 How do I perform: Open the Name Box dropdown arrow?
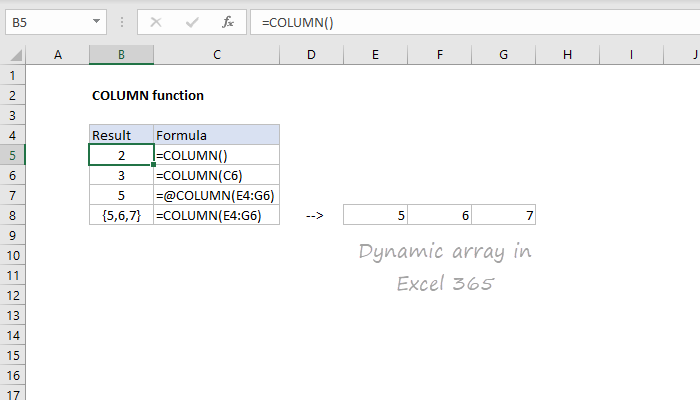tap(96, 21)
